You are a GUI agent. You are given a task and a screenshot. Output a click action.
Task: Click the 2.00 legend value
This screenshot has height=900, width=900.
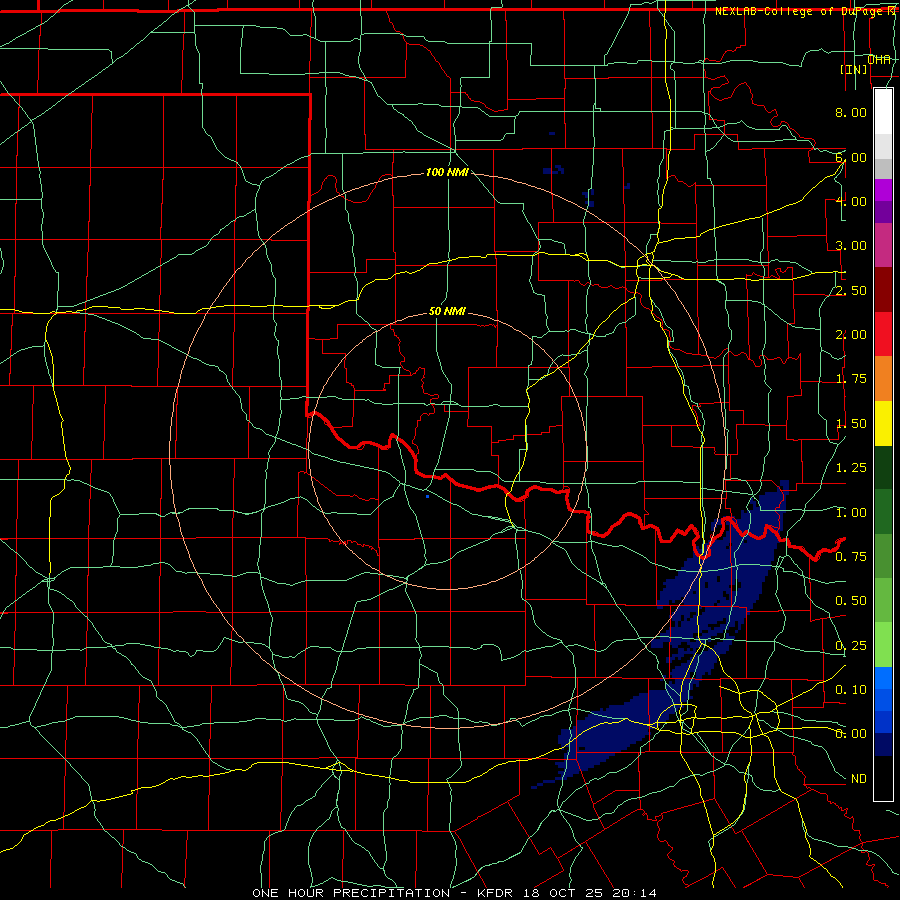pyautogui.click(x=851, y=335)
